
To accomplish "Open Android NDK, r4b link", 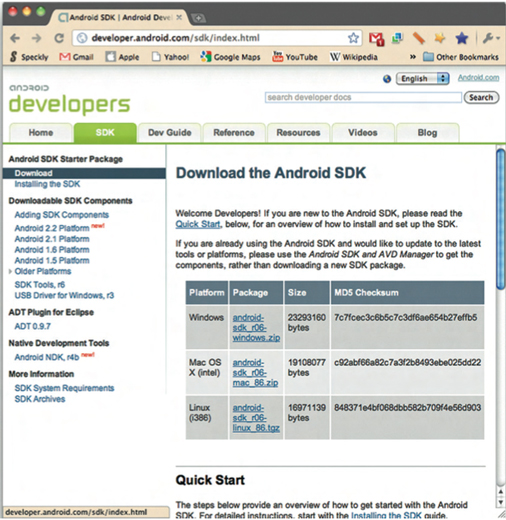I will [x=47, y=357].
